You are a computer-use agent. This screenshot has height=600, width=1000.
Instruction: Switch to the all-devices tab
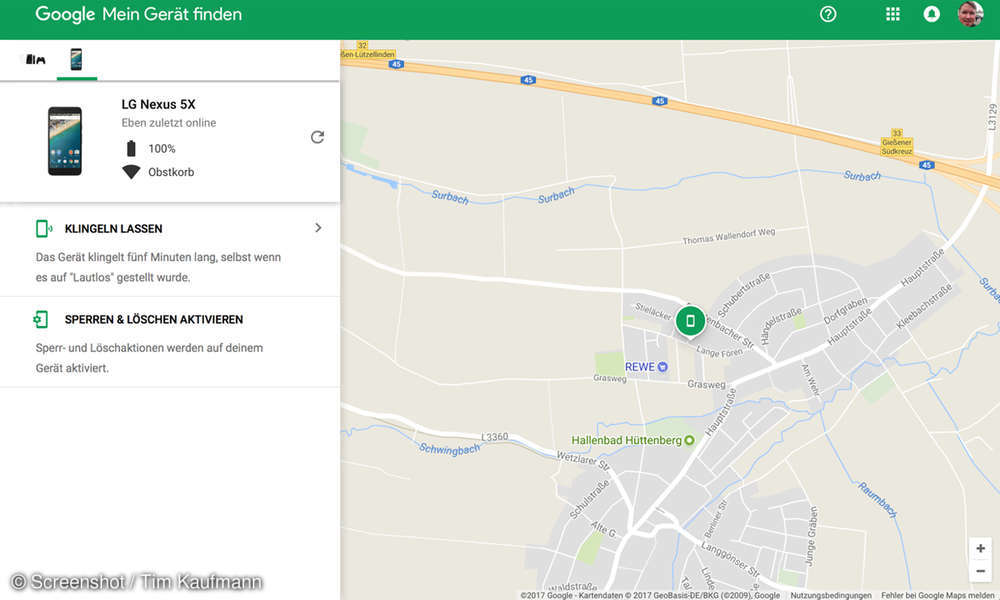[x=35, y=60]
